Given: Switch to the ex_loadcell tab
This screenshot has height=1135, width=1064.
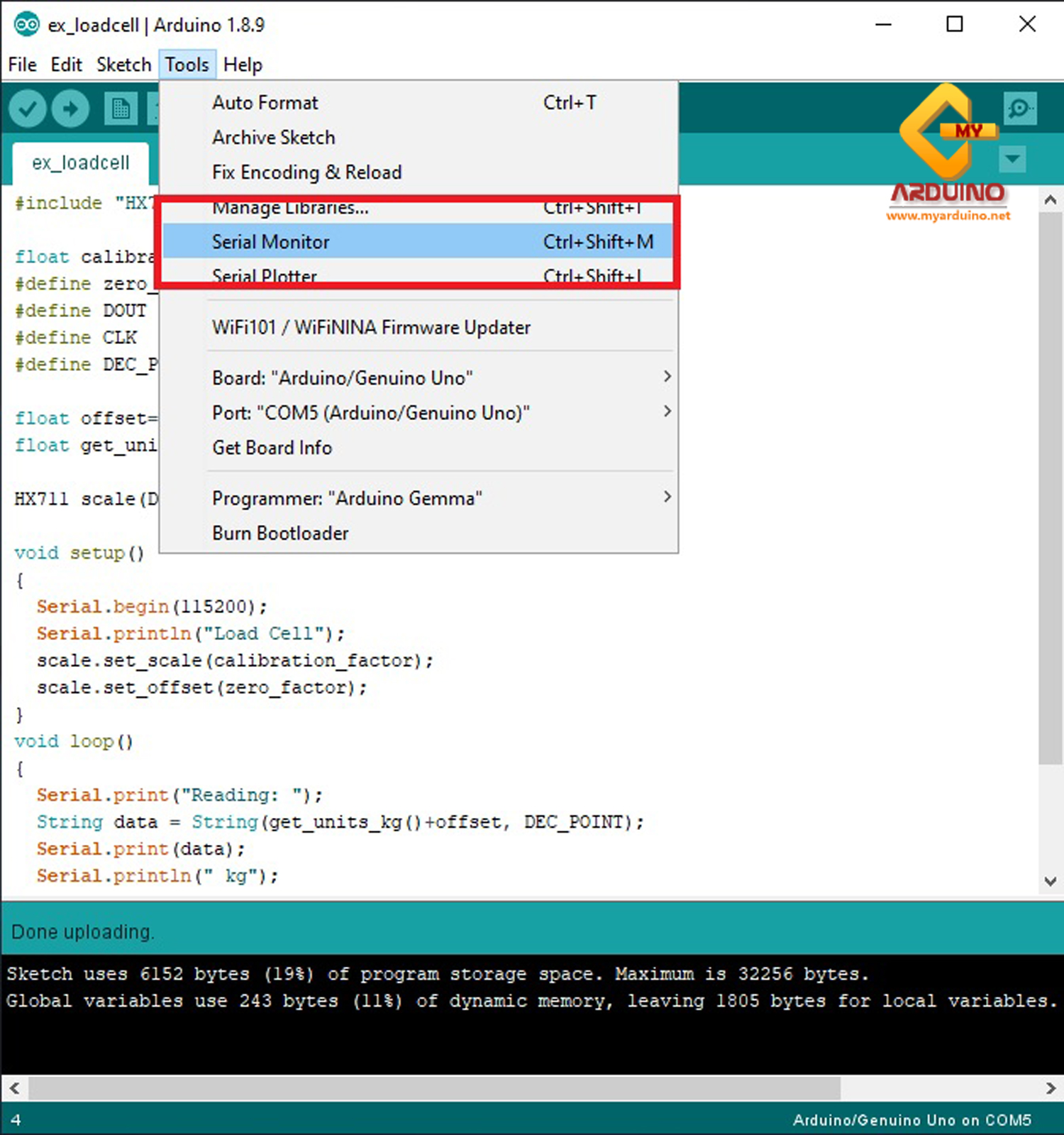Looking at the screenshot, I should coord(81,163).
